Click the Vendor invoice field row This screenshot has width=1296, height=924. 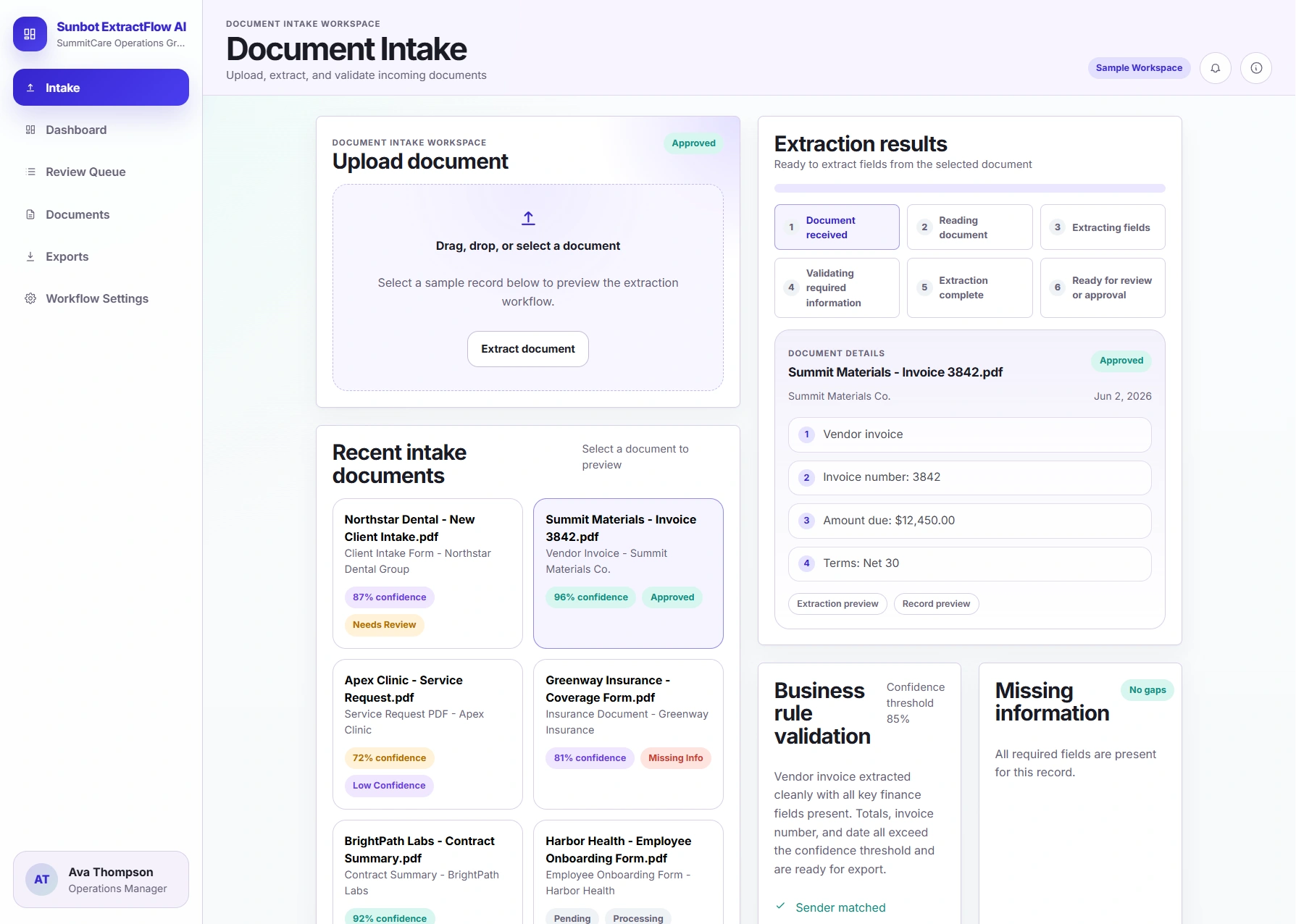969,434
